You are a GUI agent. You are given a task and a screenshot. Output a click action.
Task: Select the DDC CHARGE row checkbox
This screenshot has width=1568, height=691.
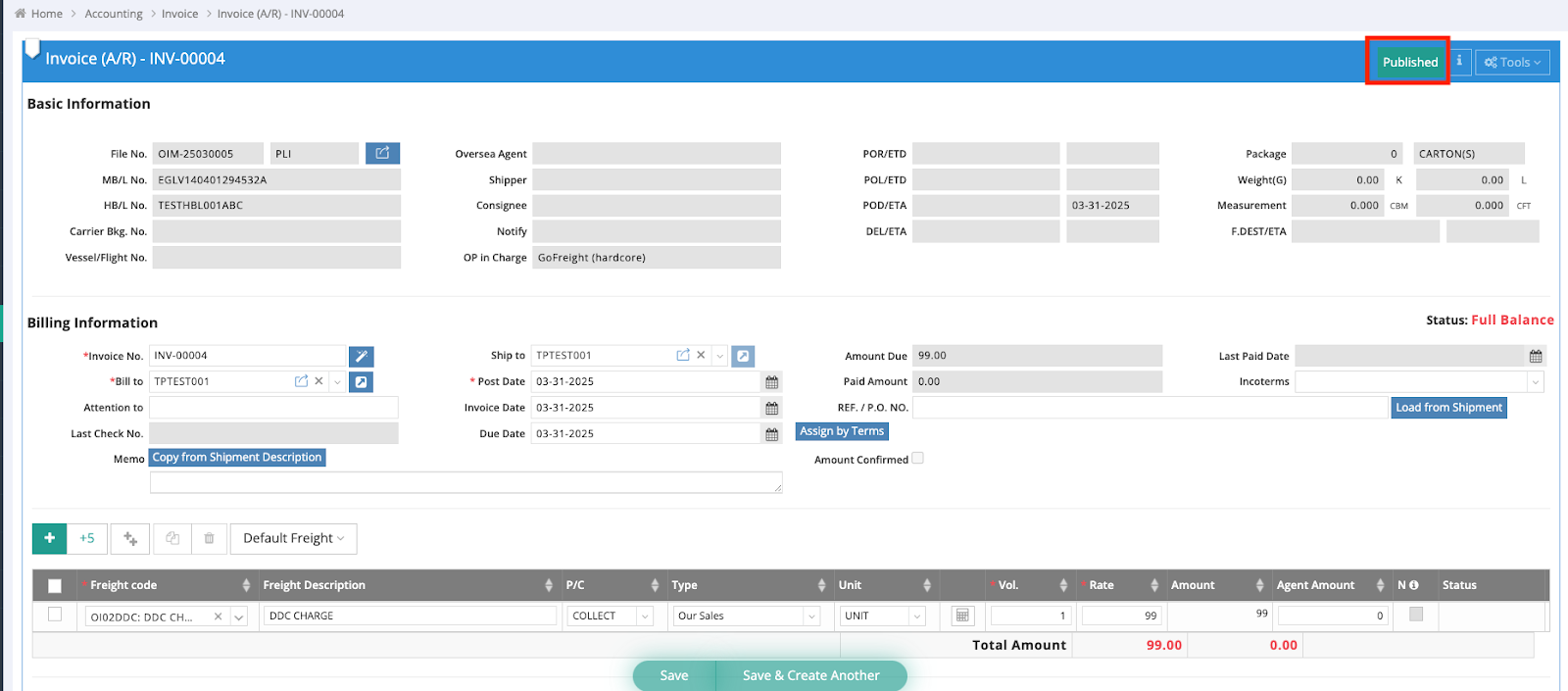55,615
